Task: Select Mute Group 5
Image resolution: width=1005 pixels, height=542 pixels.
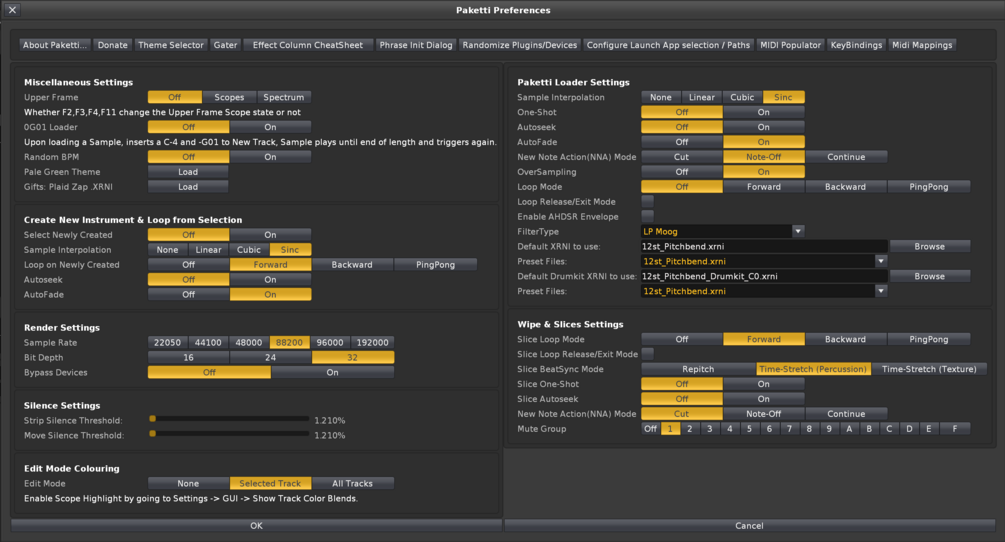Action: tap(749, 429)
